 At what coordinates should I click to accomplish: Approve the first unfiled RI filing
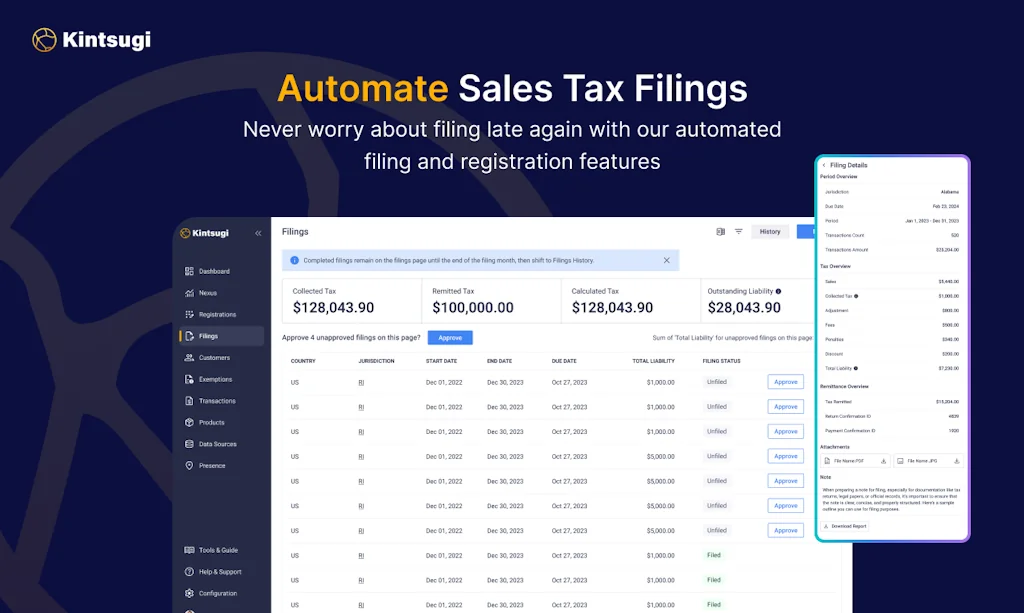[785, 382]
